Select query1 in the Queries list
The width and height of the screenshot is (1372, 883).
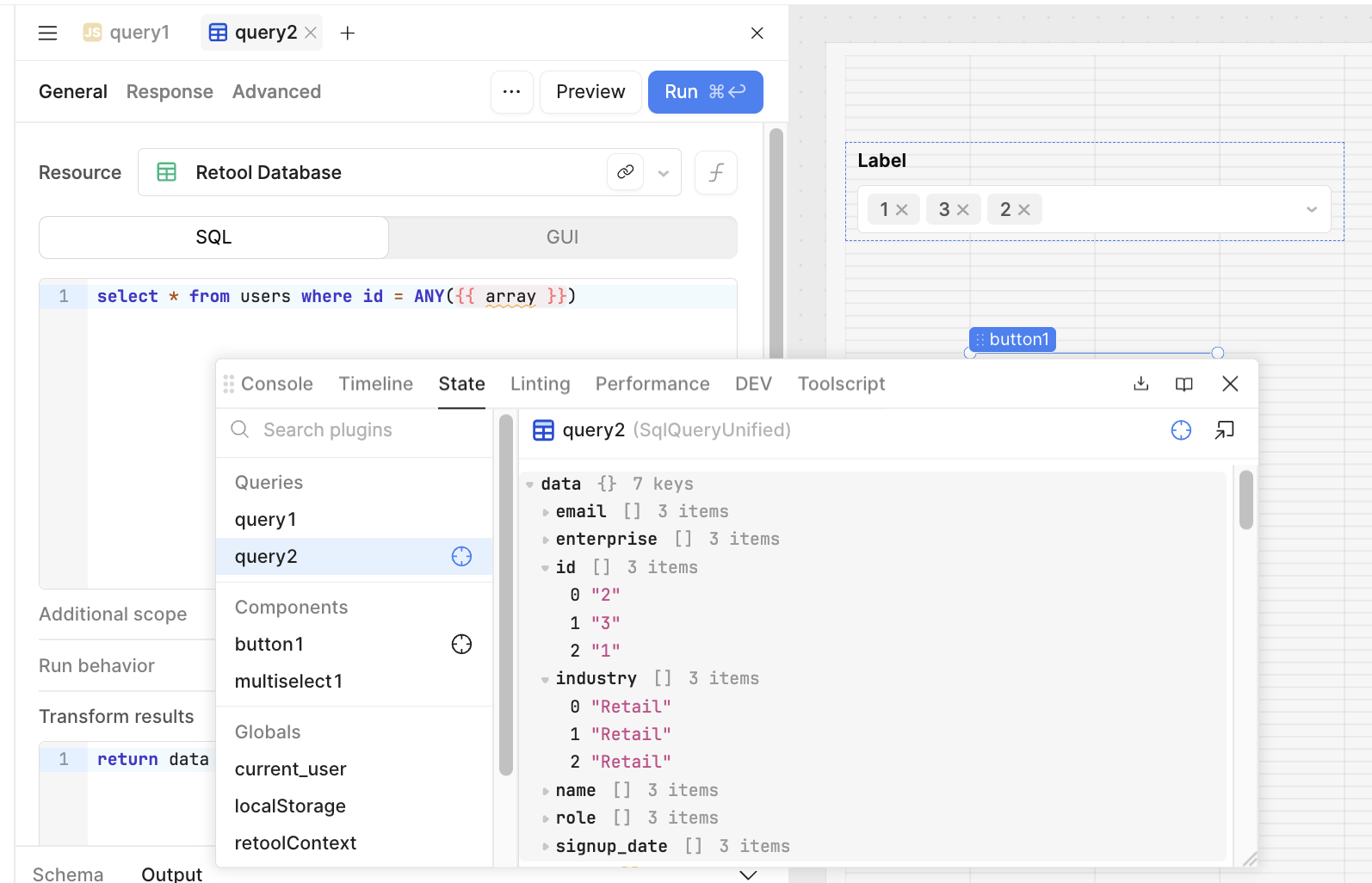click(354, 520)
